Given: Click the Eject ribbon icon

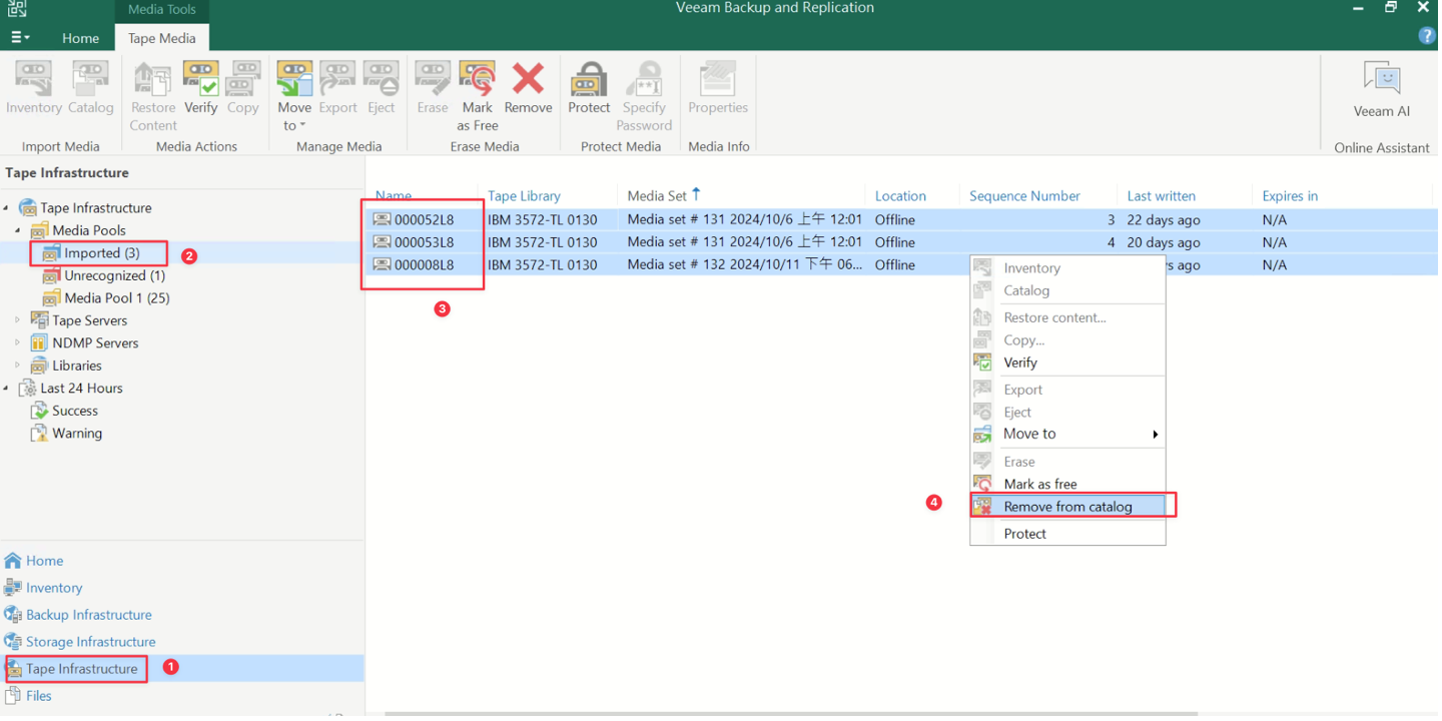Looking at the screenshot, I should point(381,88).
